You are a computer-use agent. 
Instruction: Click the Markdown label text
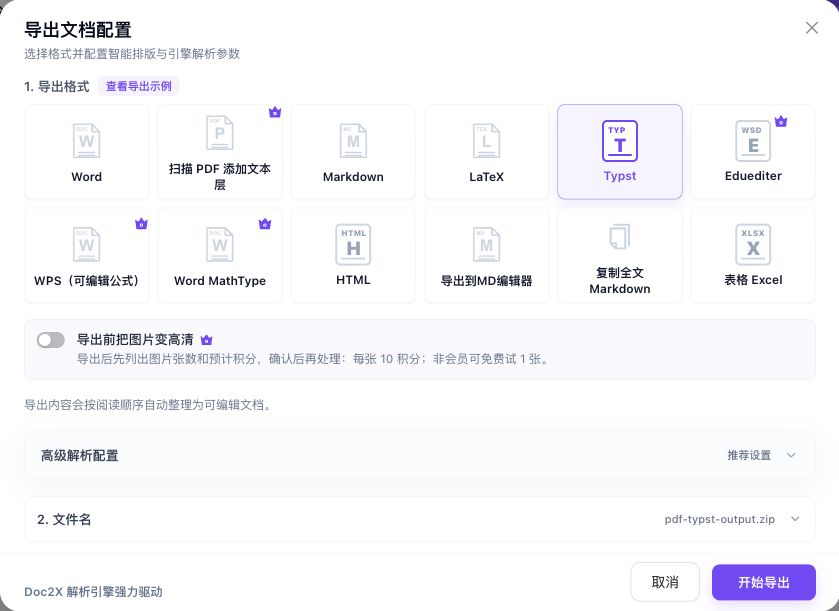(353, 177)
